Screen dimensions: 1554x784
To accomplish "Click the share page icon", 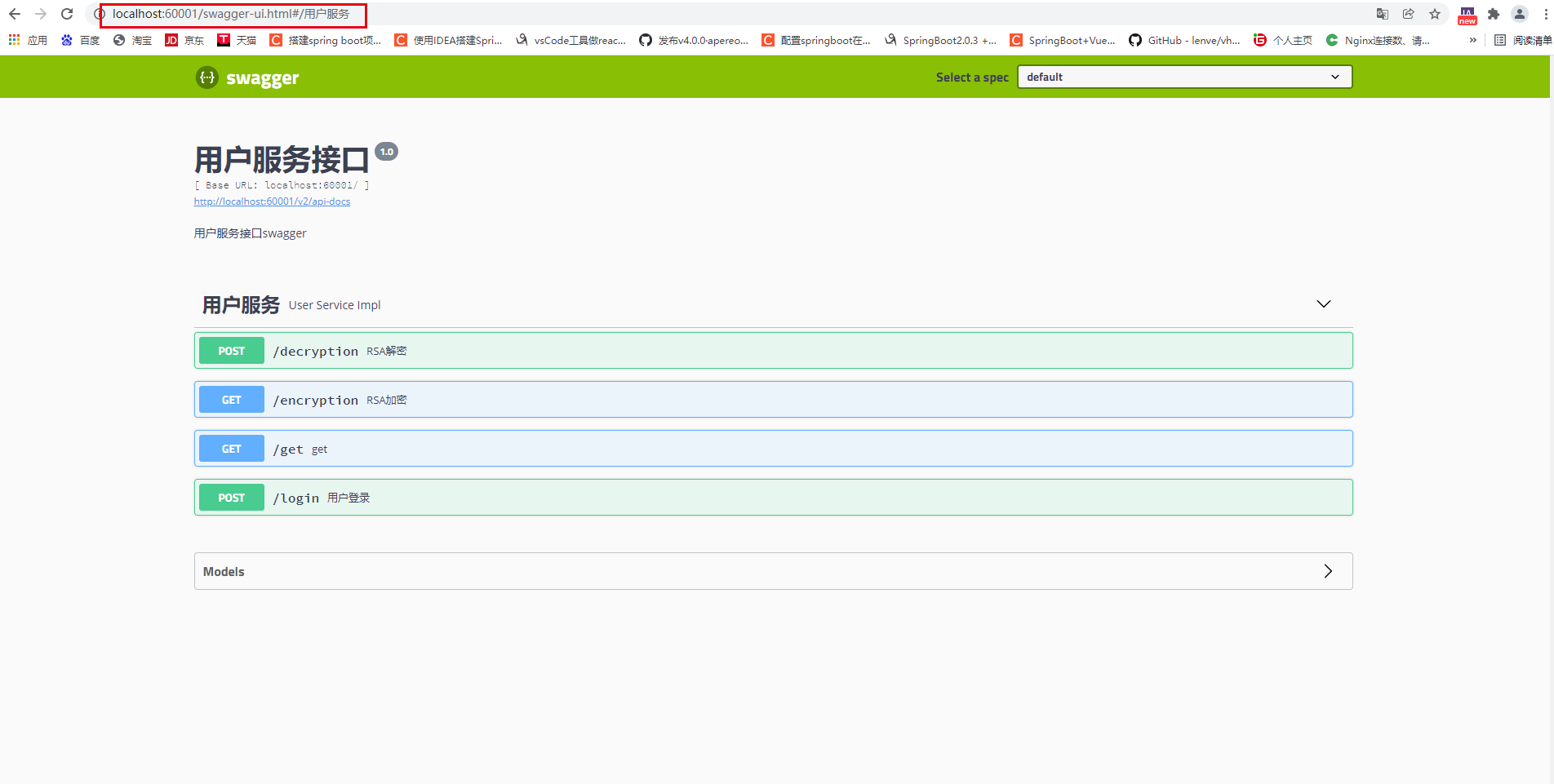I will (x=1409, y=14).
